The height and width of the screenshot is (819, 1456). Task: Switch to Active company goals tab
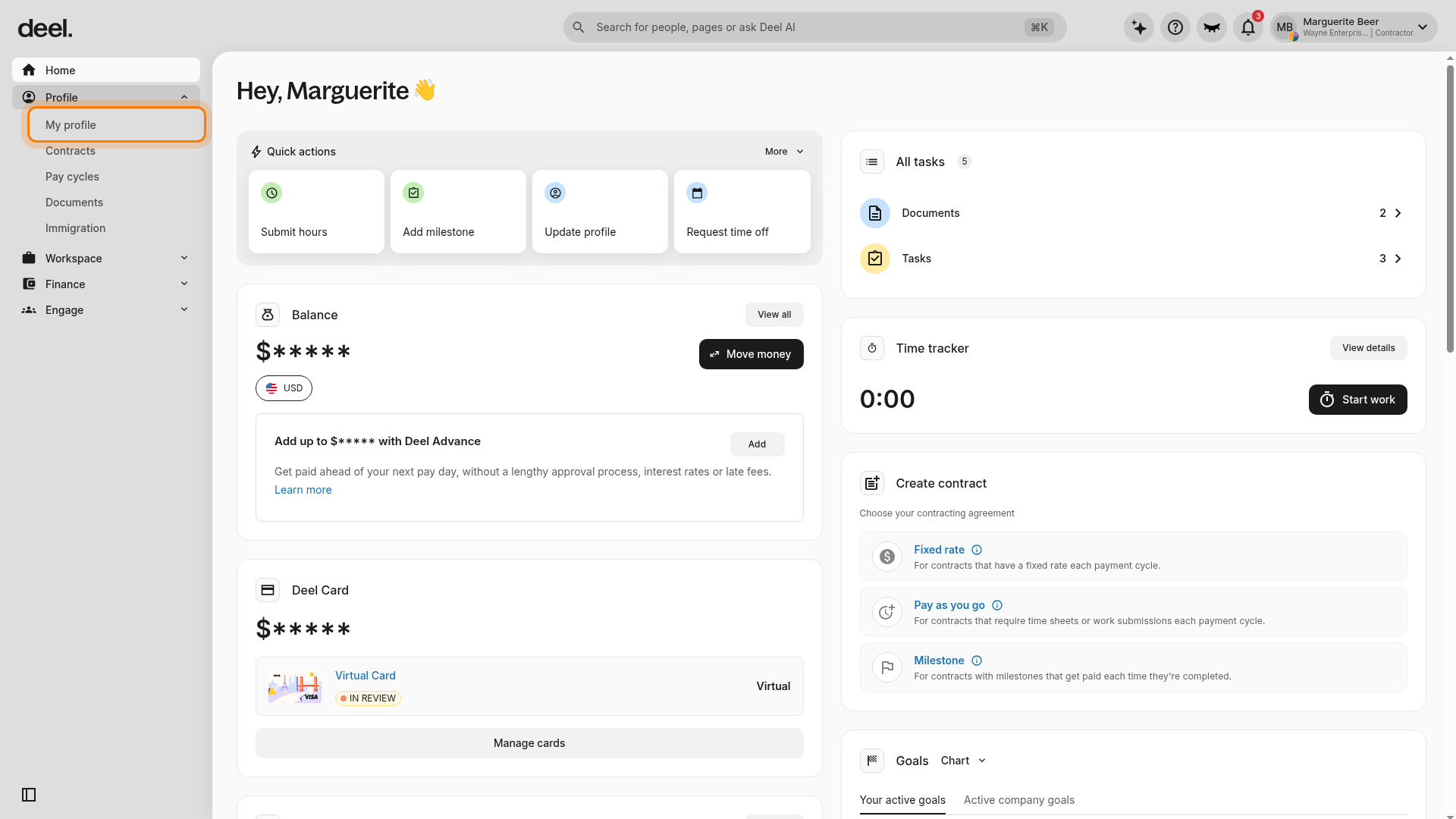(x=1019, y=800)
